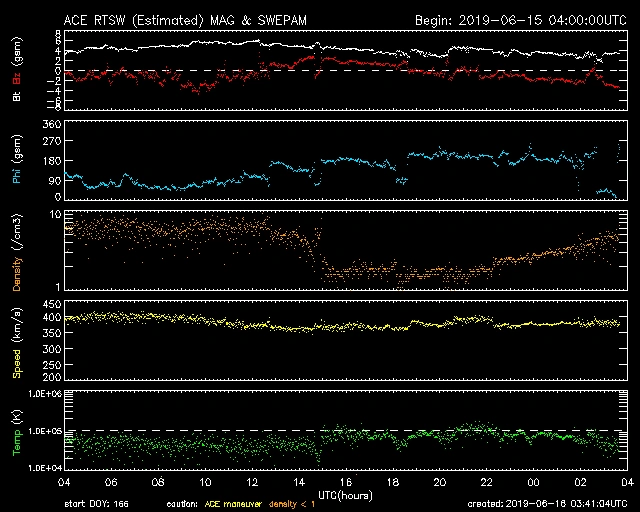Image resolution: width=640 pixels, height=512 pixels.
Task: Select the "Begin: 2019-06-15 04:00:00UTC" header text
Action: (521, 20)
